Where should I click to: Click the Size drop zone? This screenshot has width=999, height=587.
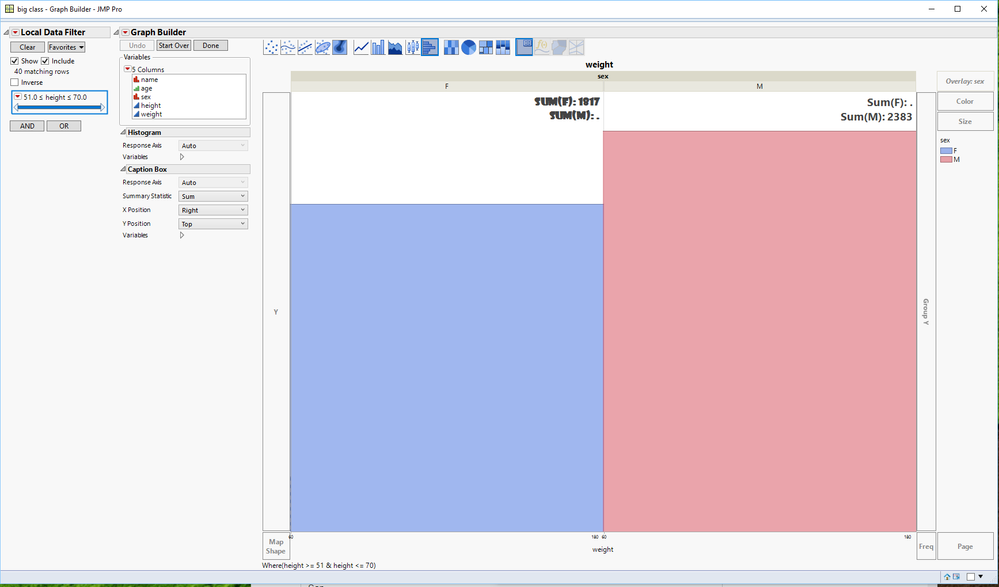(x=965, y=121)
